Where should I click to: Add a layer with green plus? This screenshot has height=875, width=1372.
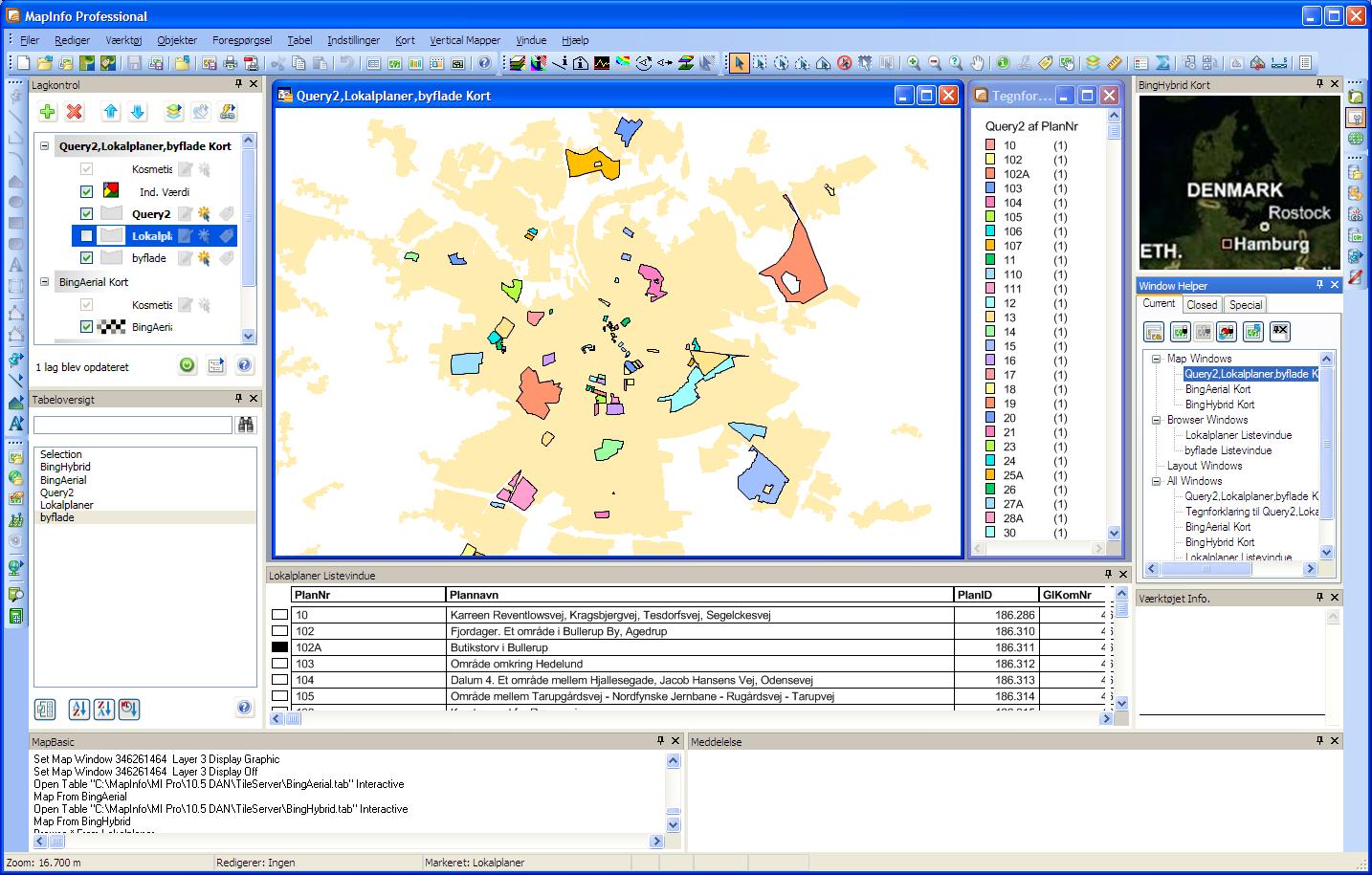point(48,112)
